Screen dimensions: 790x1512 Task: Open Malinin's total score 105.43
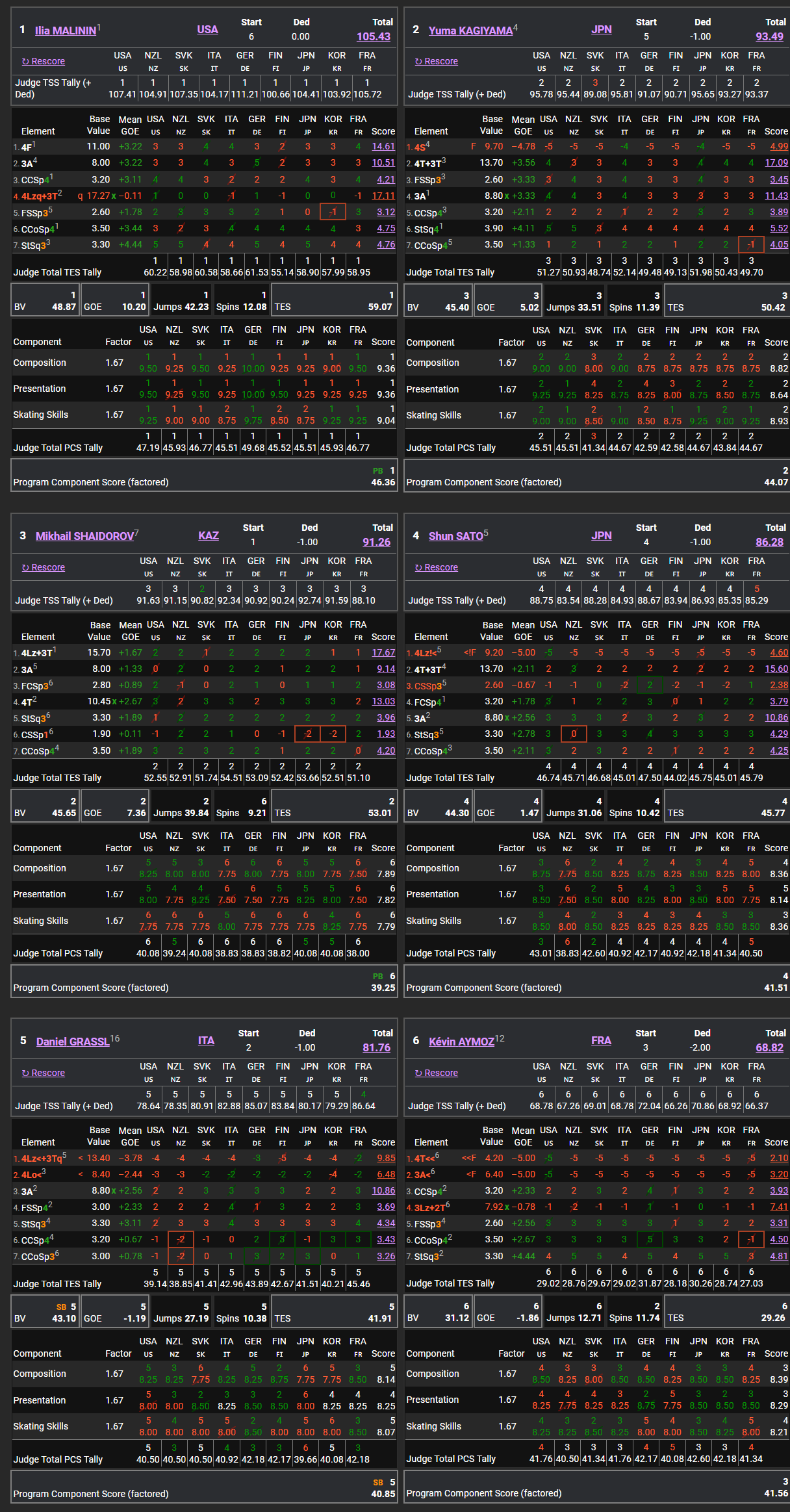point(374,36)
